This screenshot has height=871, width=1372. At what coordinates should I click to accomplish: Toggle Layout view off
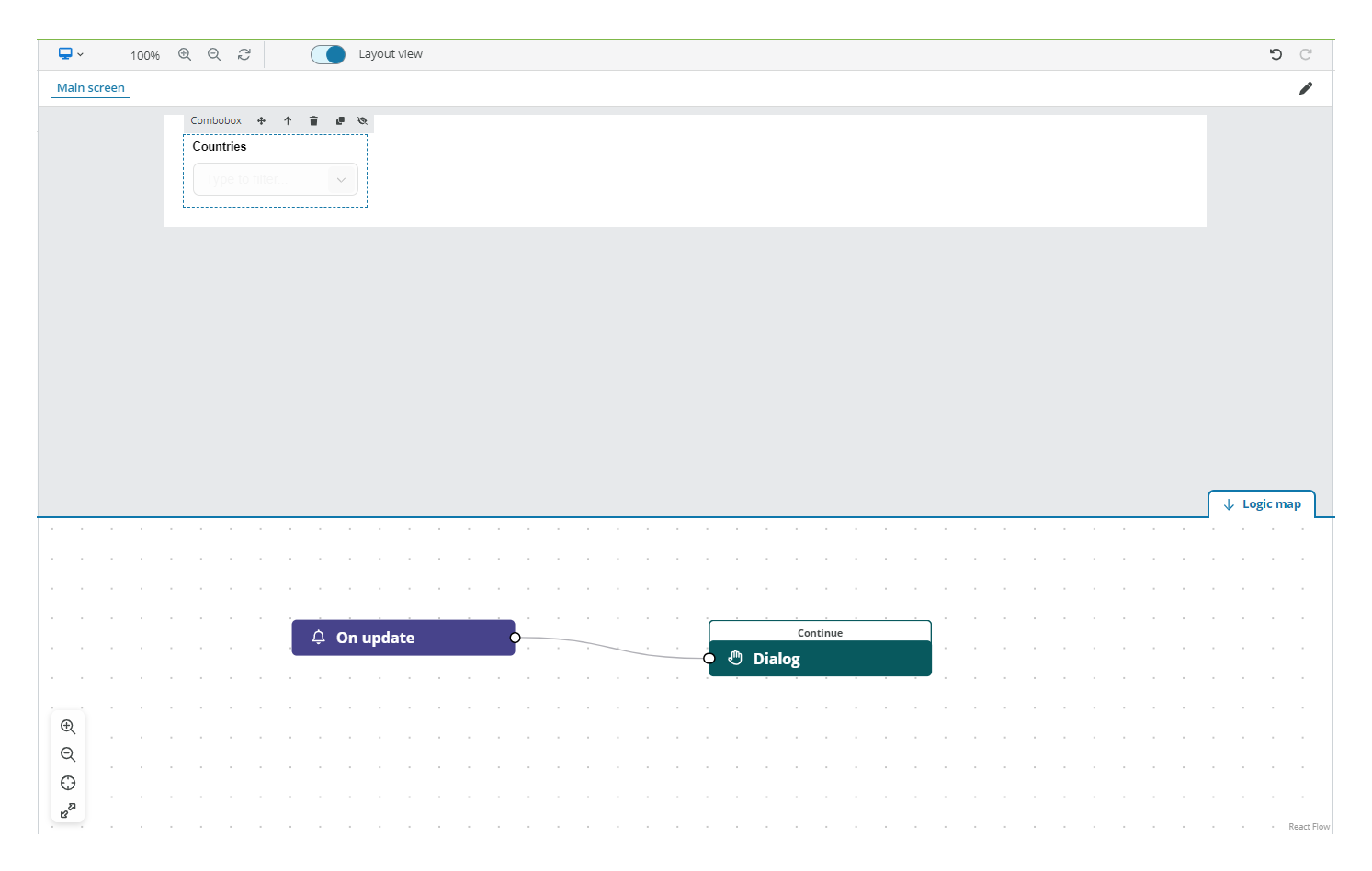(x=328, y=54)
